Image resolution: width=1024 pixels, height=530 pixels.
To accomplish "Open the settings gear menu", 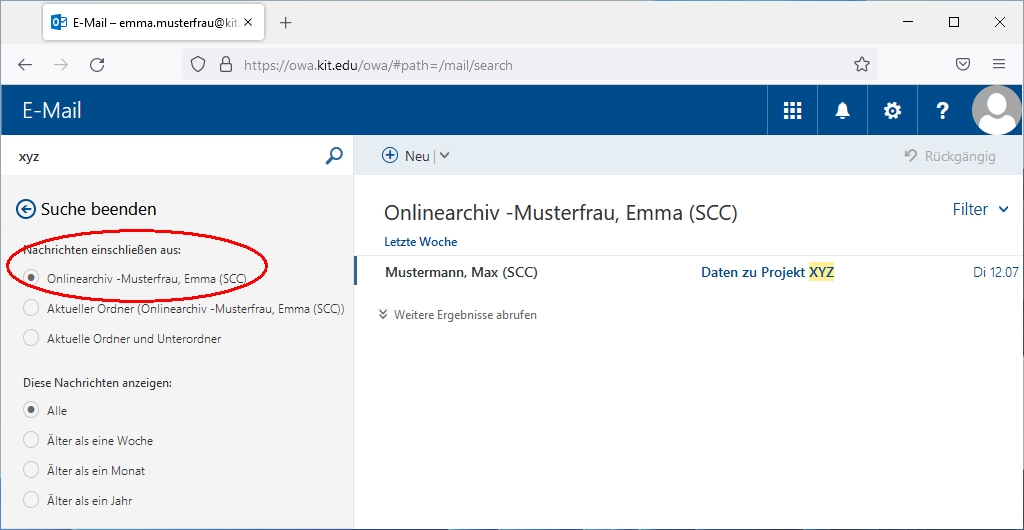I will pos(892,111).
